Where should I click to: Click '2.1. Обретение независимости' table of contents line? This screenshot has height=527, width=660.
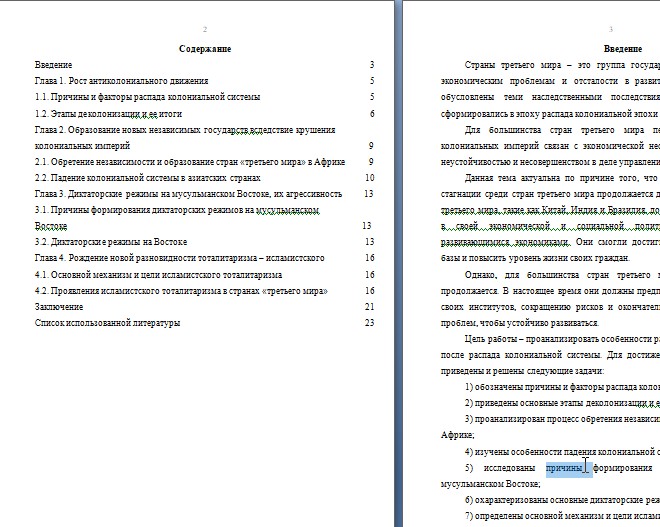point(190,161)
